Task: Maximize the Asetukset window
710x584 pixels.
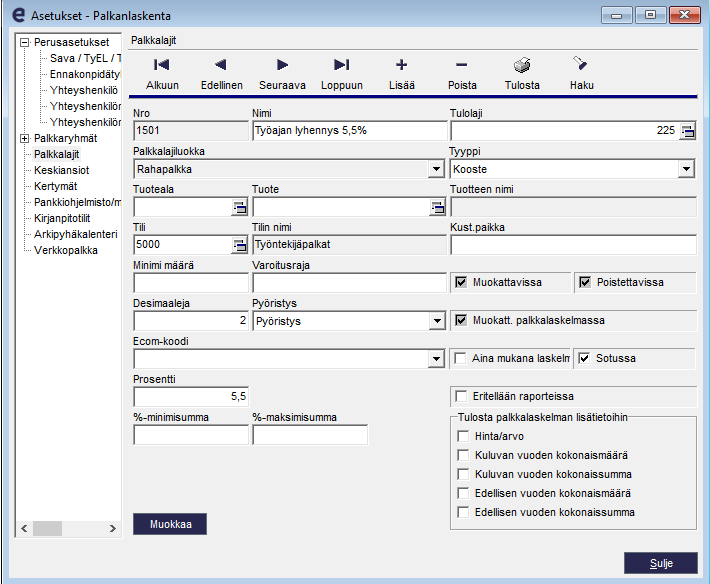Action: point(650,15)
